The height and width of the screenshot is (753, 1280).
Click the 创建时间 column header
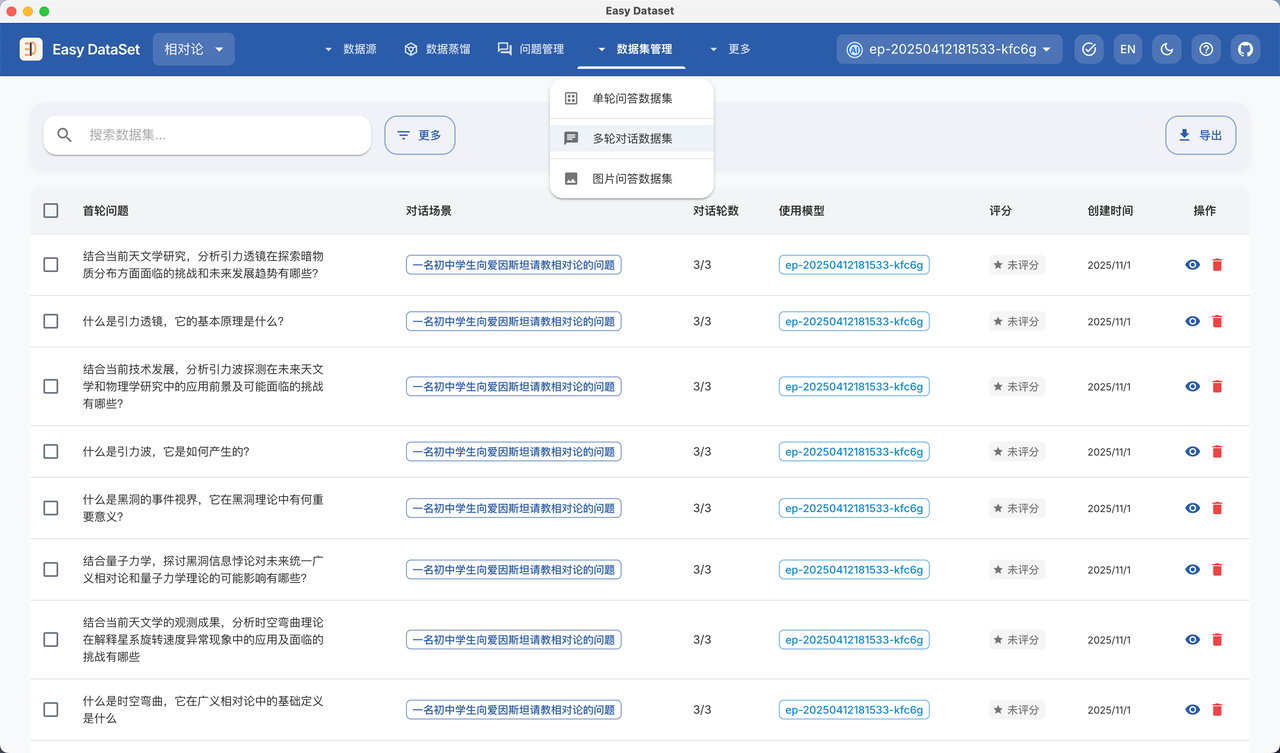point(1110,211)
